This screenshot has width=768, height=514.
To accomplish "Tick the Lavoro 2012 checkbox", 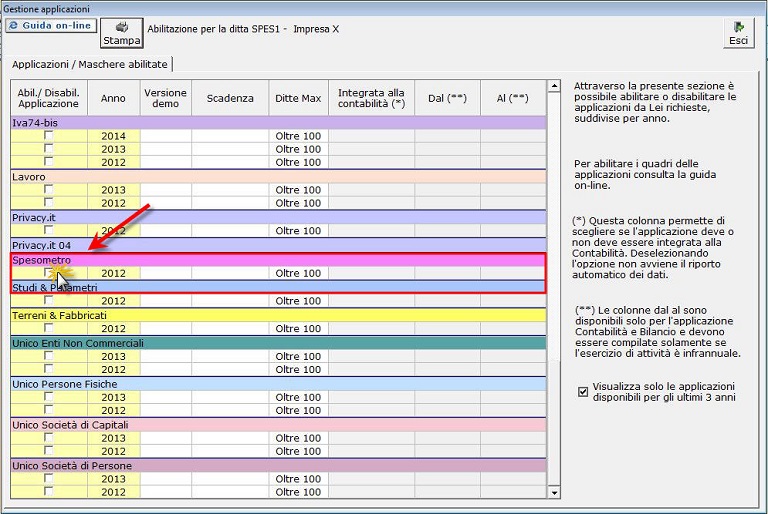I will pos(48,202).
